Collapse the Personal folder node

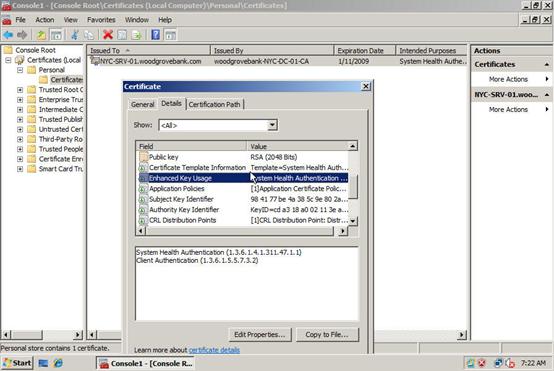[20, 70]
